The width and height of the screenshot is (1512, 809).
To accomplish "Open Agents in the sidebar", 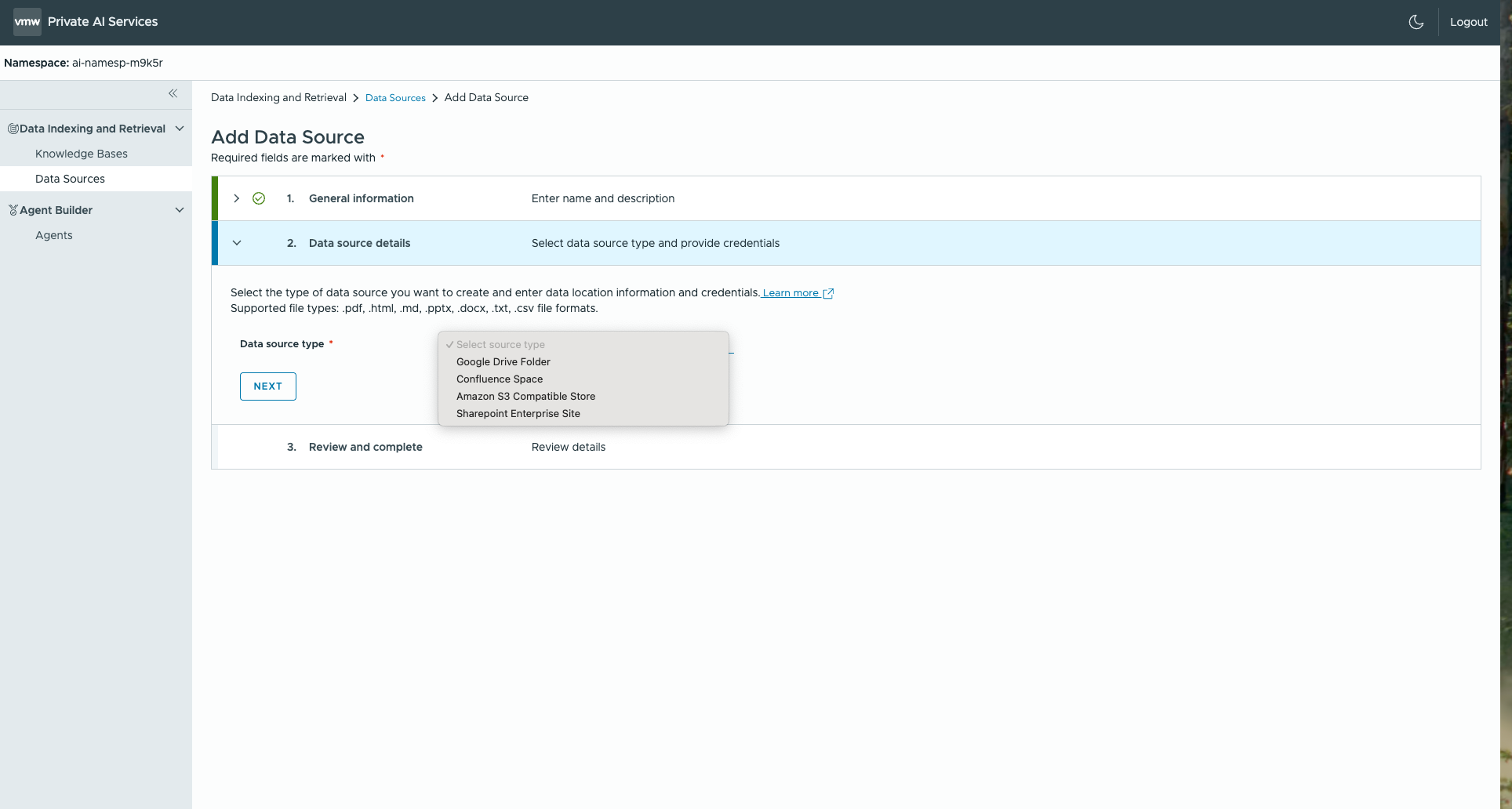I will tap(54, 235).
